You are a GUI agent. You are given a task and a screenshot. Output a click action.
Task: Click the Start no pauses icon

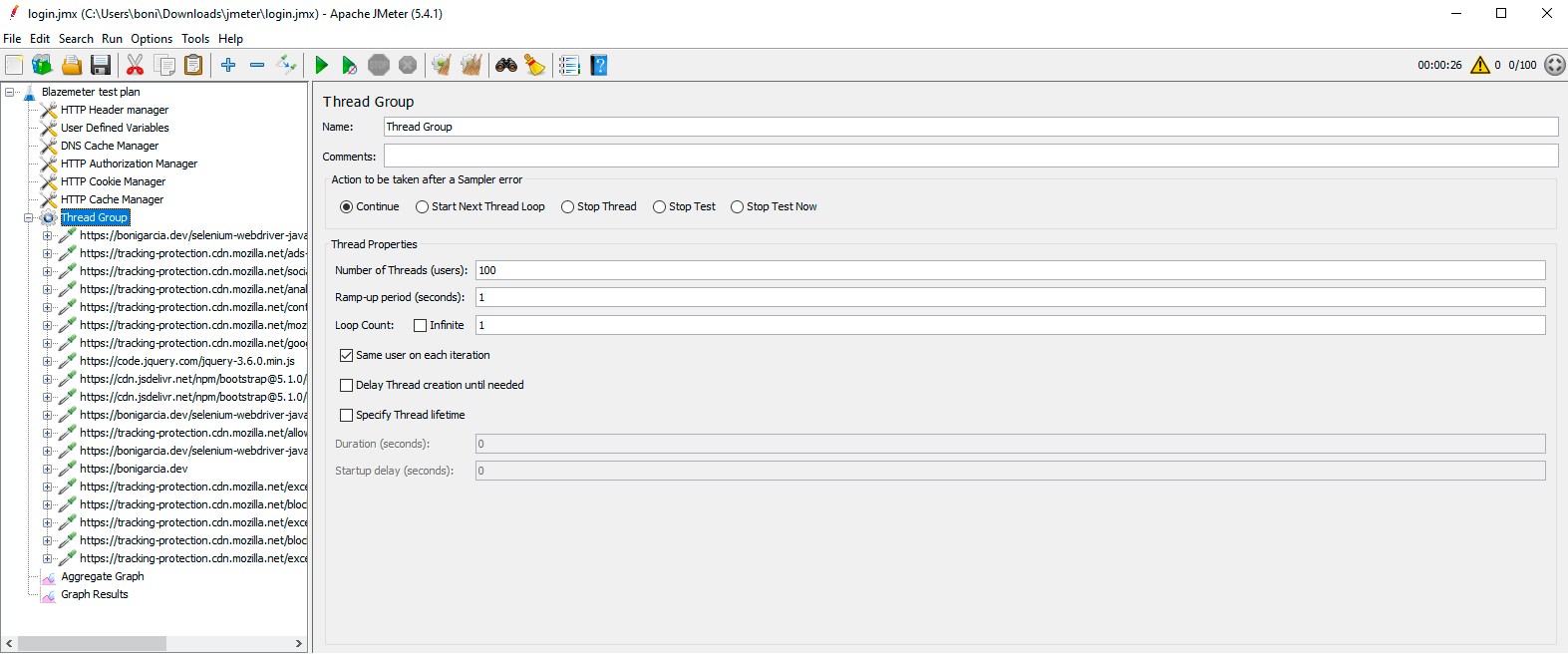(349, 66)
